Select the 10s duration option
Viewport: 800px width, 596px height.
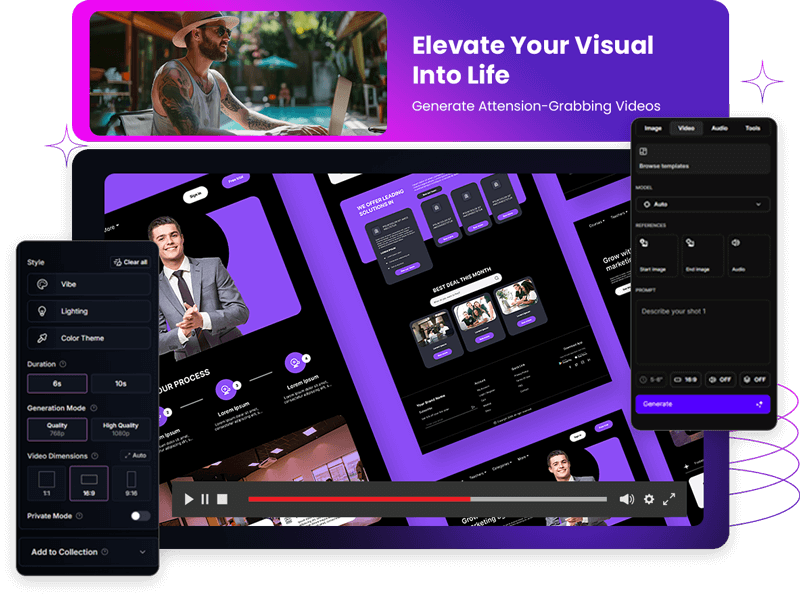tap(120, 384)
